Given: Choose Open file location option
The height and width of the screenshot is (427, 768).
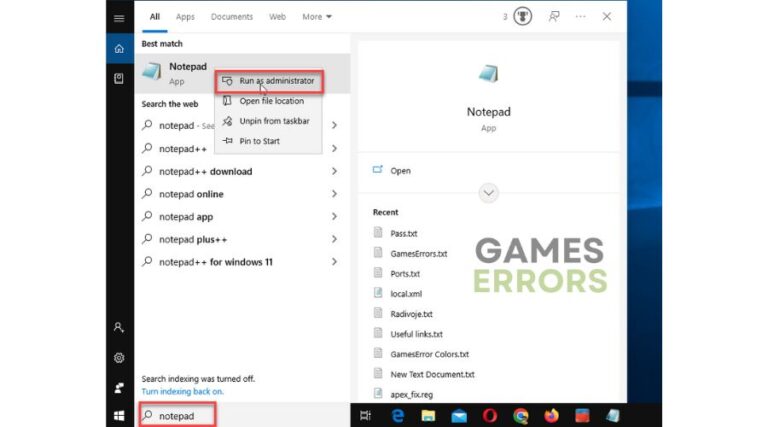Looking at the screenshot, I should click(x=271, y=101).
